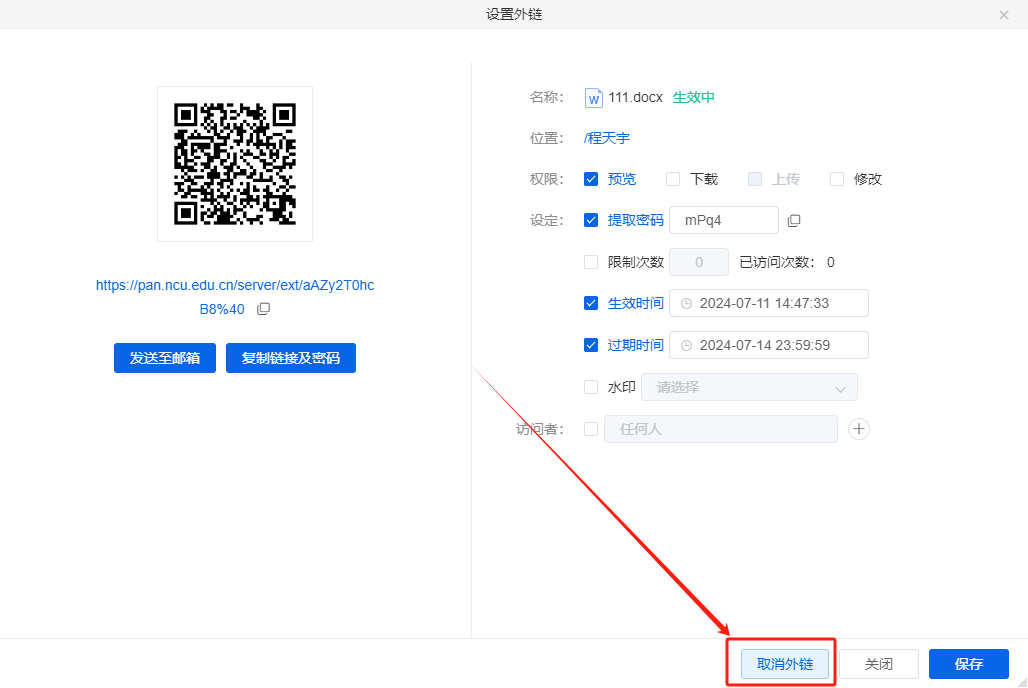Enable the 下载 permission checkbox
This screenshot has height=688, width=1028.
point(673,179)
